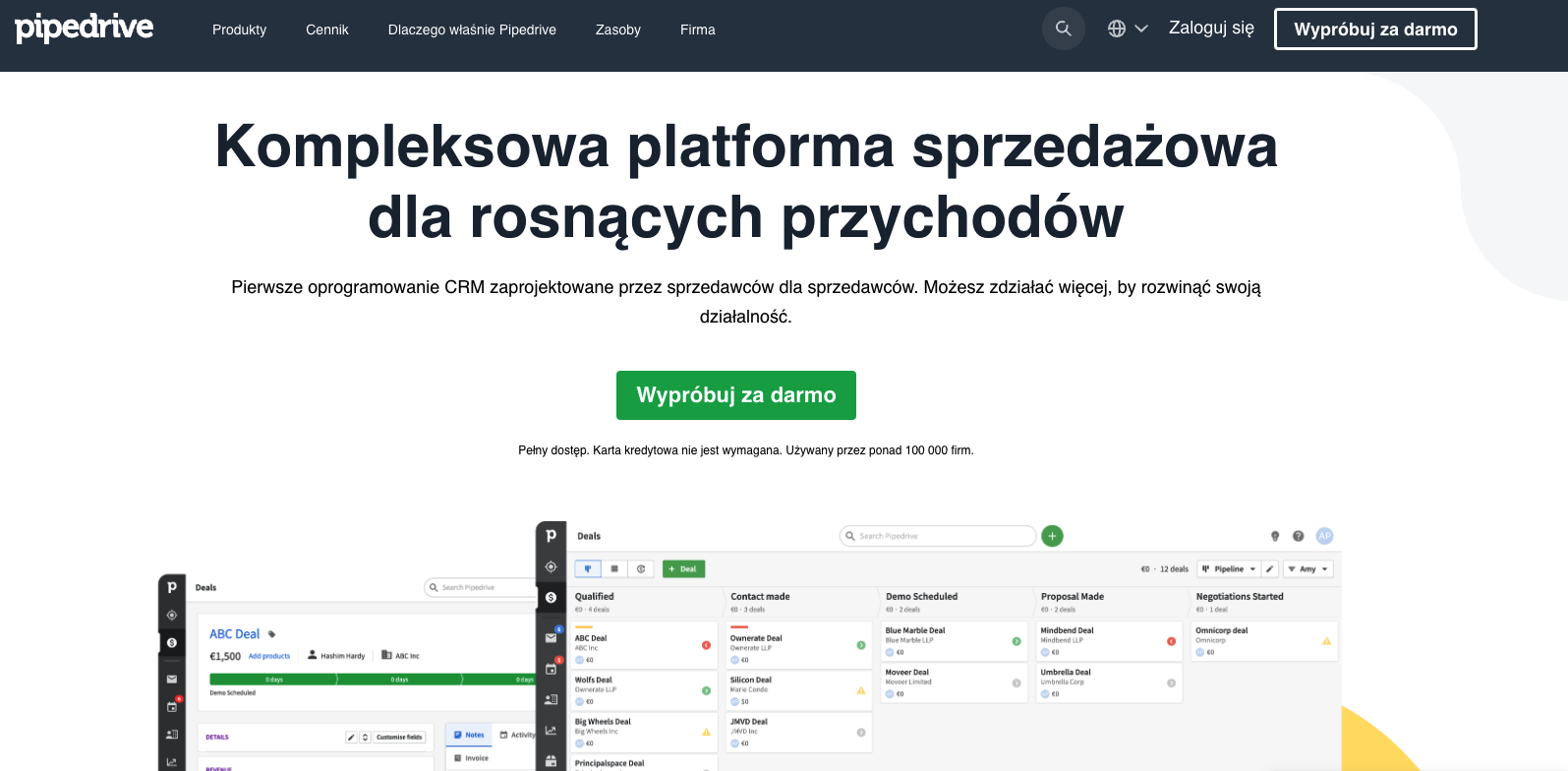Click pencil edit icon in DETAILS section
This screenshot has height=771, width=1568.
(x=351, y=737)
